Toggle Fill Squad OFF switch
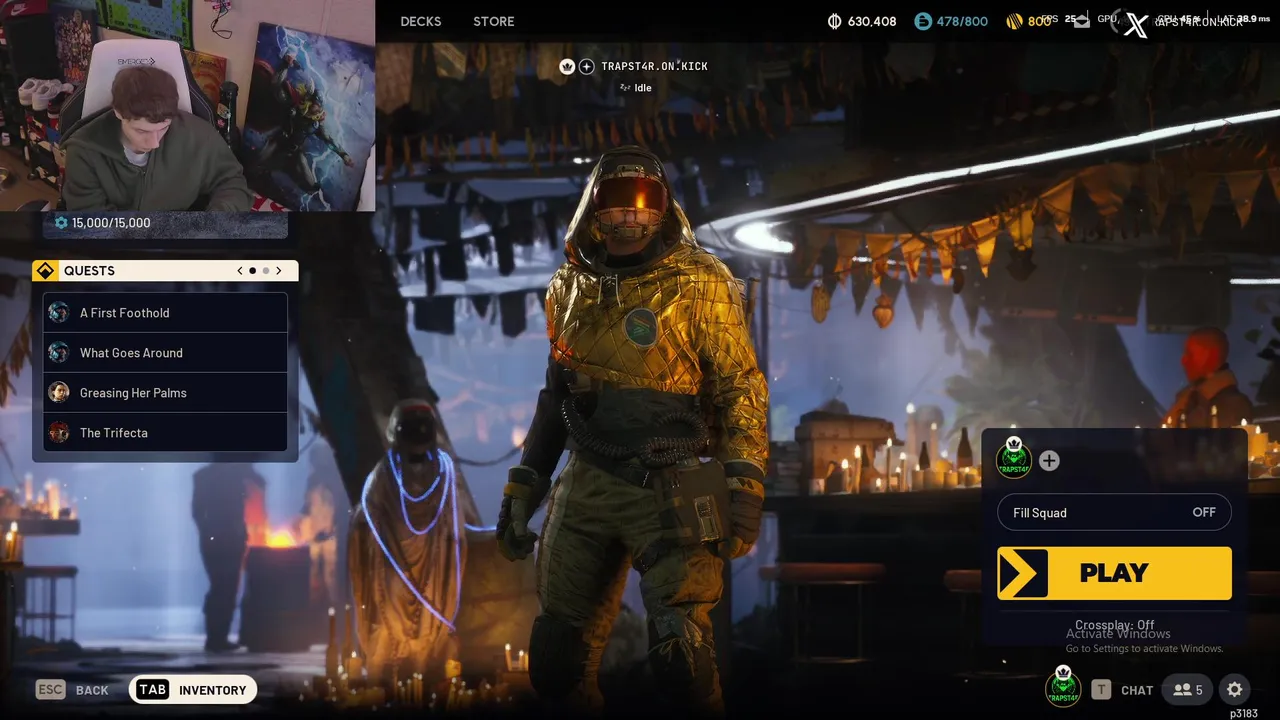 click(x=1114, y=513)
